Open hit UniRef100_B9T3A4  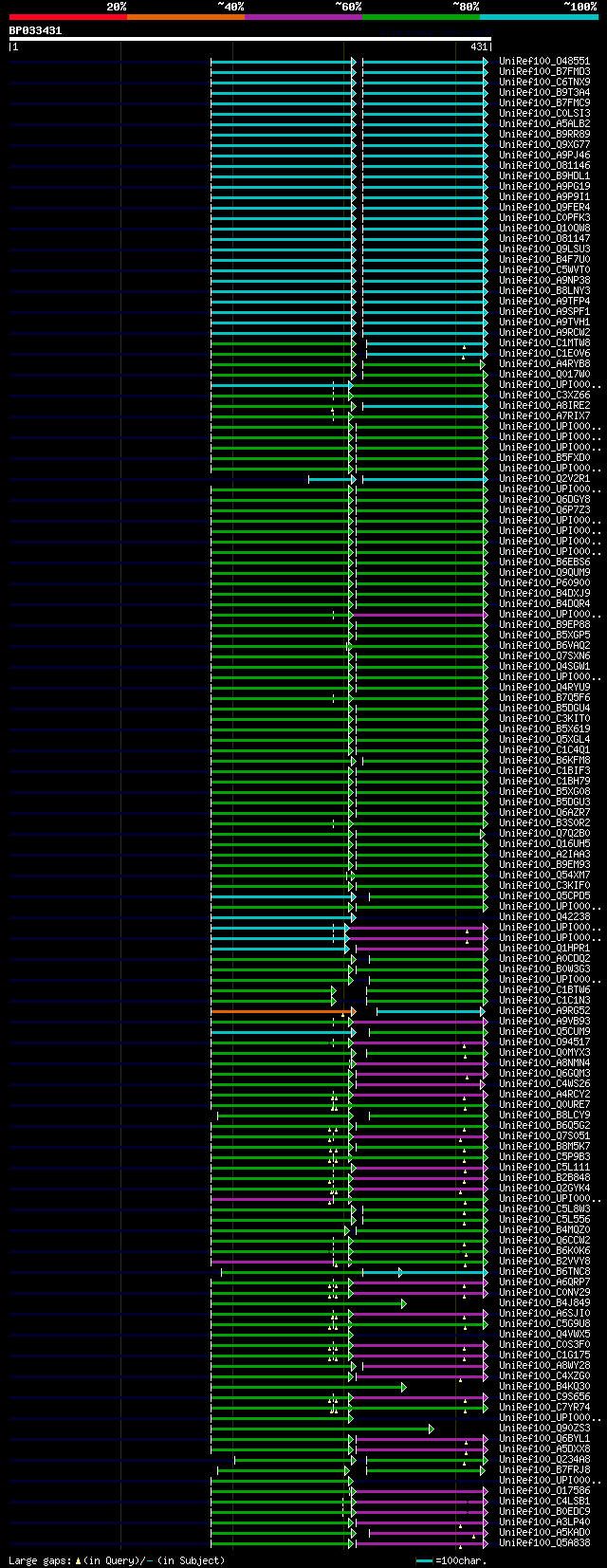click(x=544, y=93)
